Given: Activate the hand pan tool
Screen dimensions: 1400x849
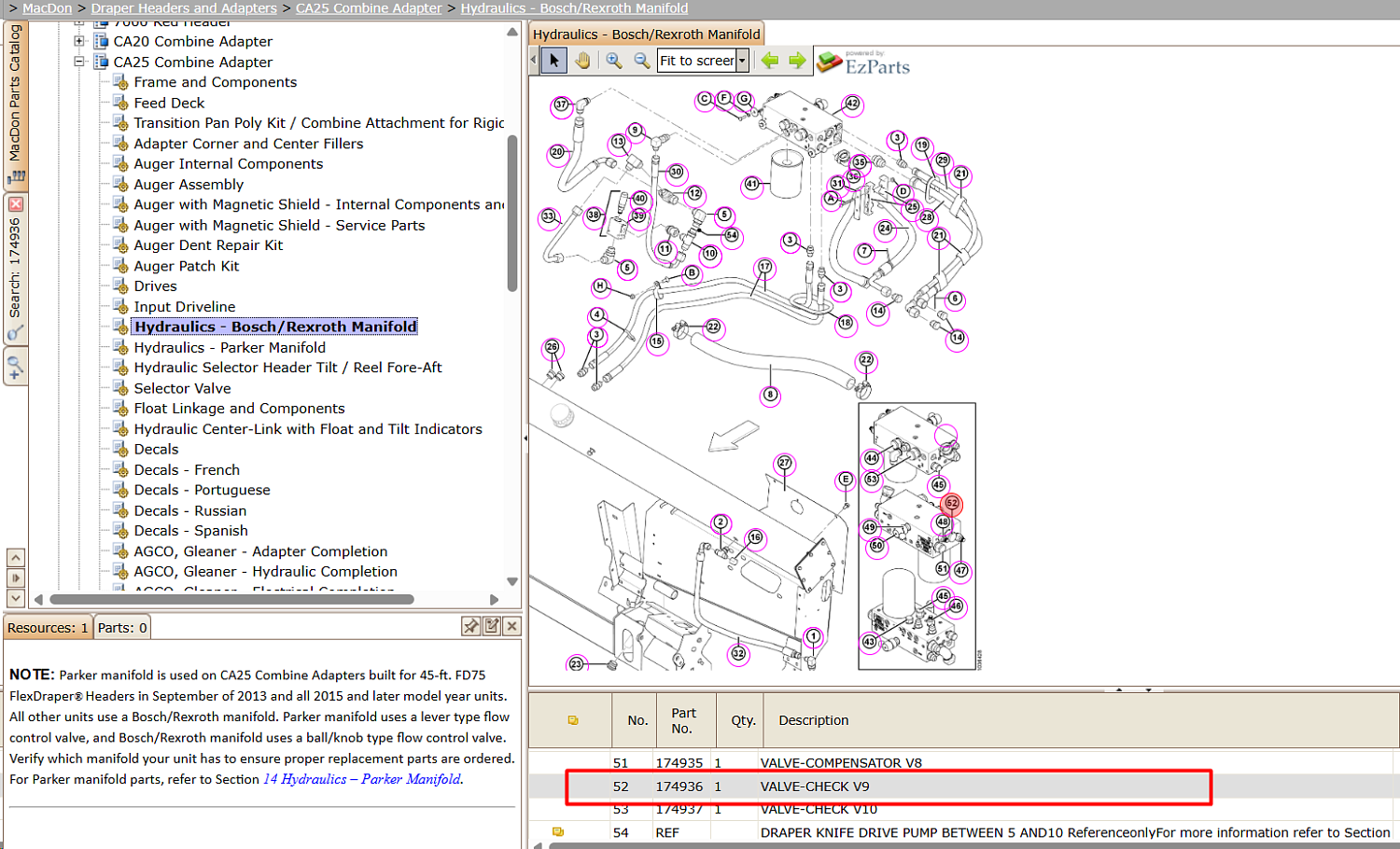Looking at the screenshot, I should (x=583, y=61).
